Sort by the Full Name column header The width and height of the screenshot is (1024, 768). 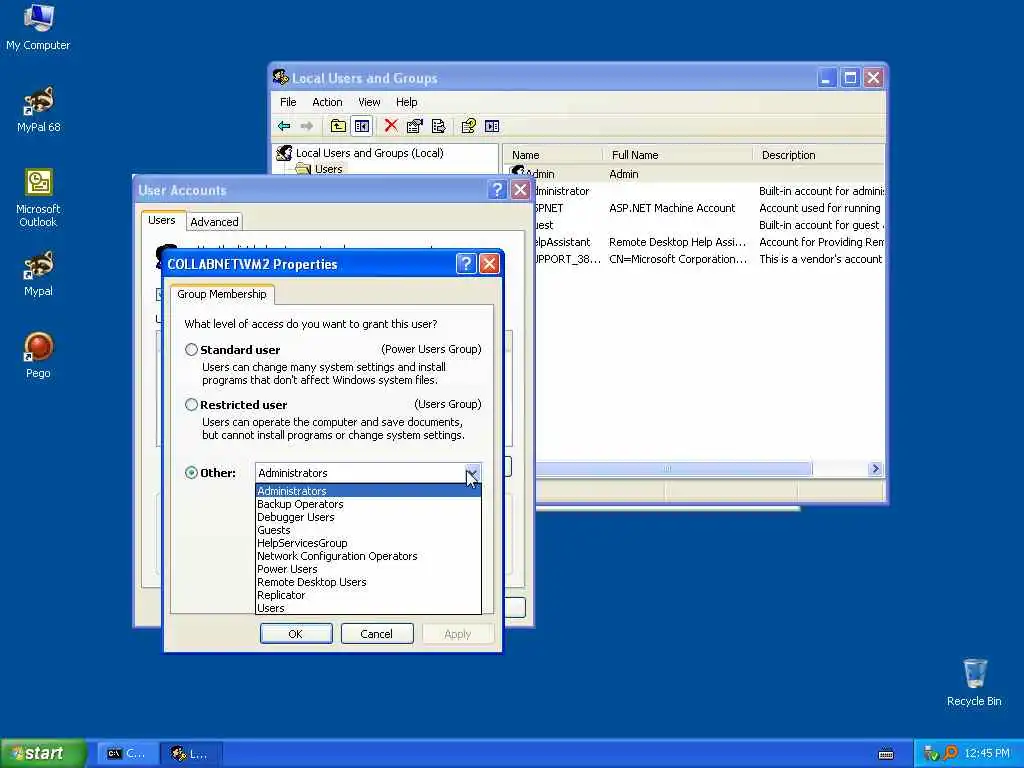coord(678,155)
